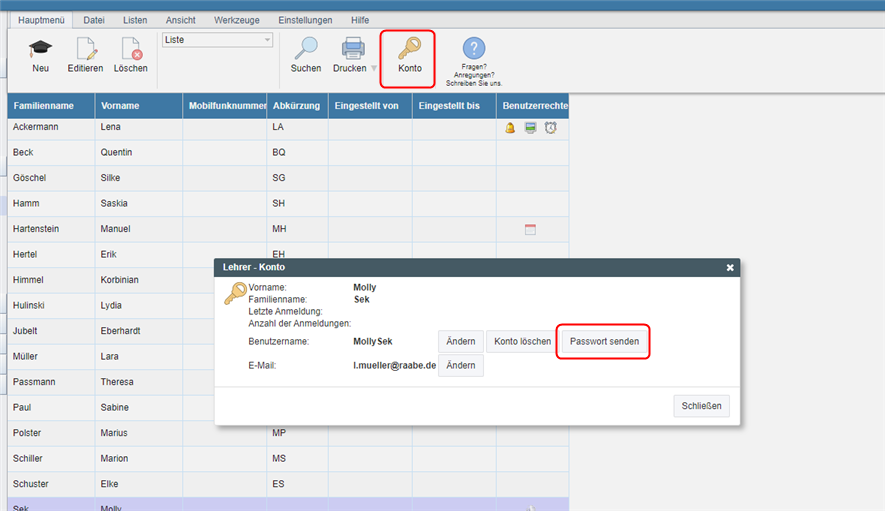Click the Passwort senden button
The height and width of the screenshot is (511, 885).
coord(604,342)
